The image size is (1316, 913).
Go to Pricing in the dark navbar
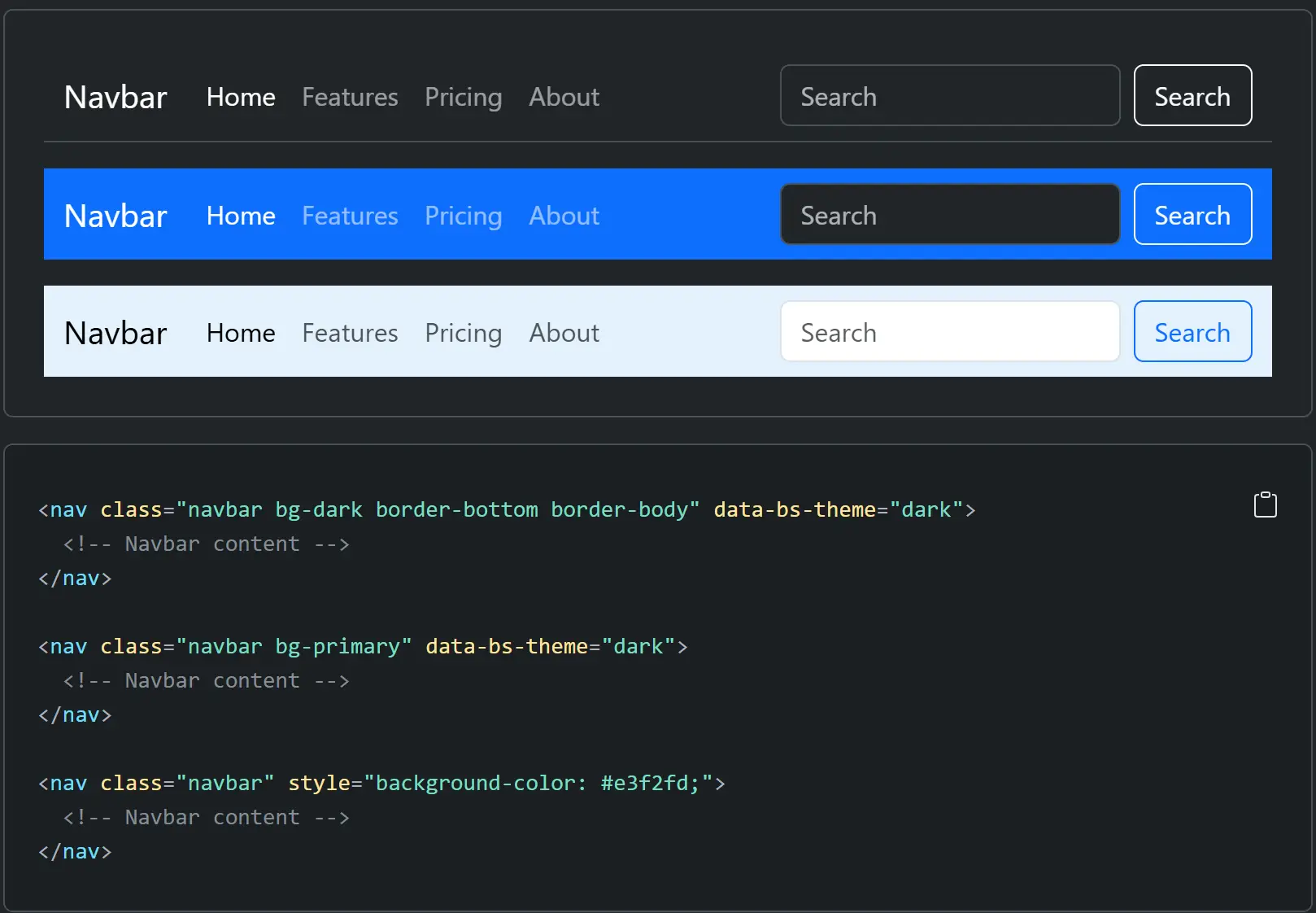click(463, 97)
